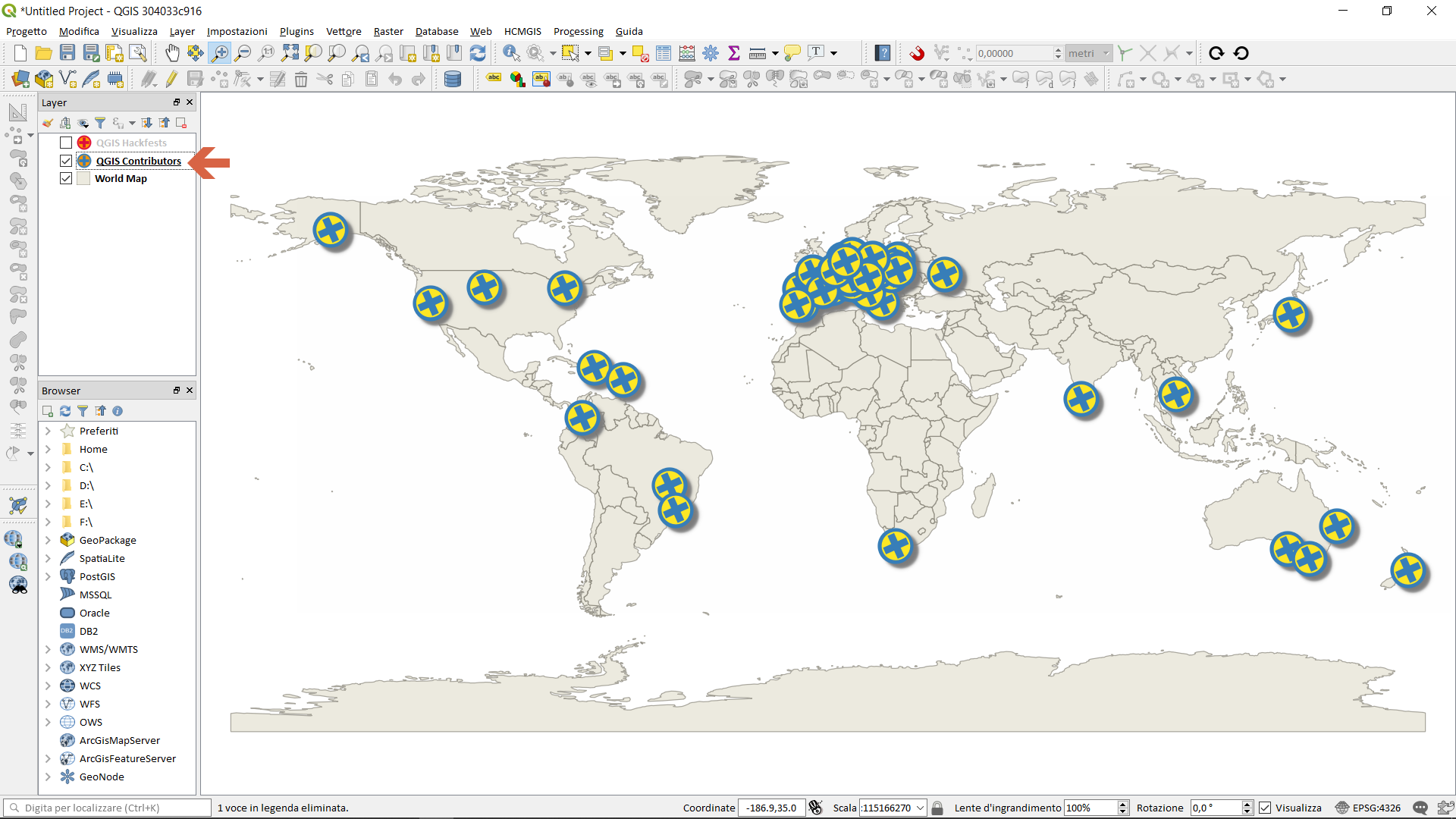Open the attribute table icon
The height and width of the screenshot is (819, 1456).
click(664, 53)
